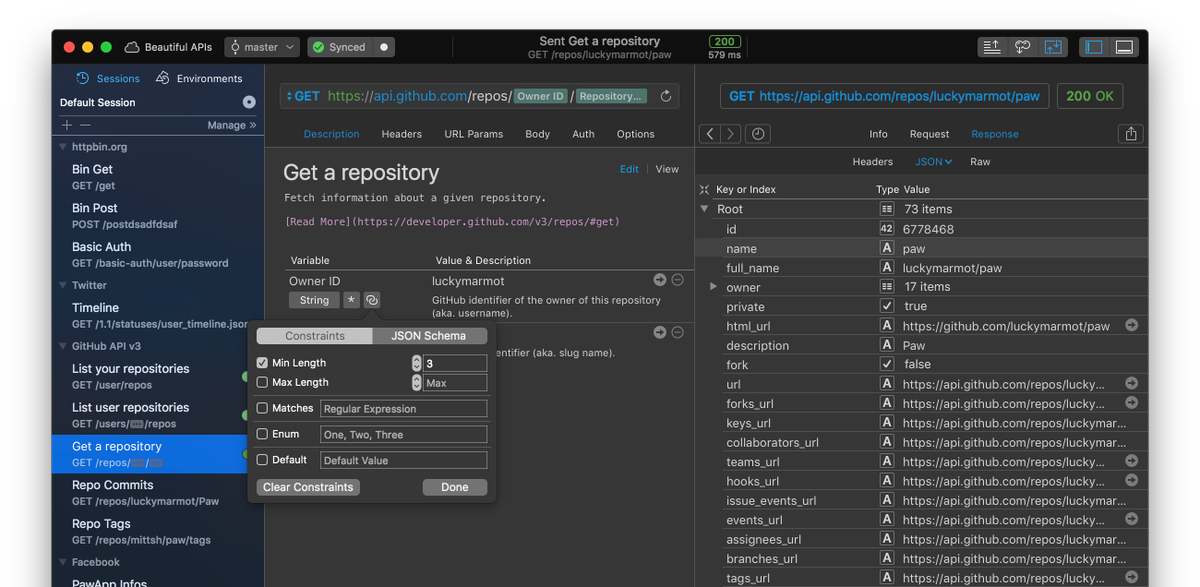Click the blue import toolbar icon
The image size is (1200, 587).
tap(1052, 47)
